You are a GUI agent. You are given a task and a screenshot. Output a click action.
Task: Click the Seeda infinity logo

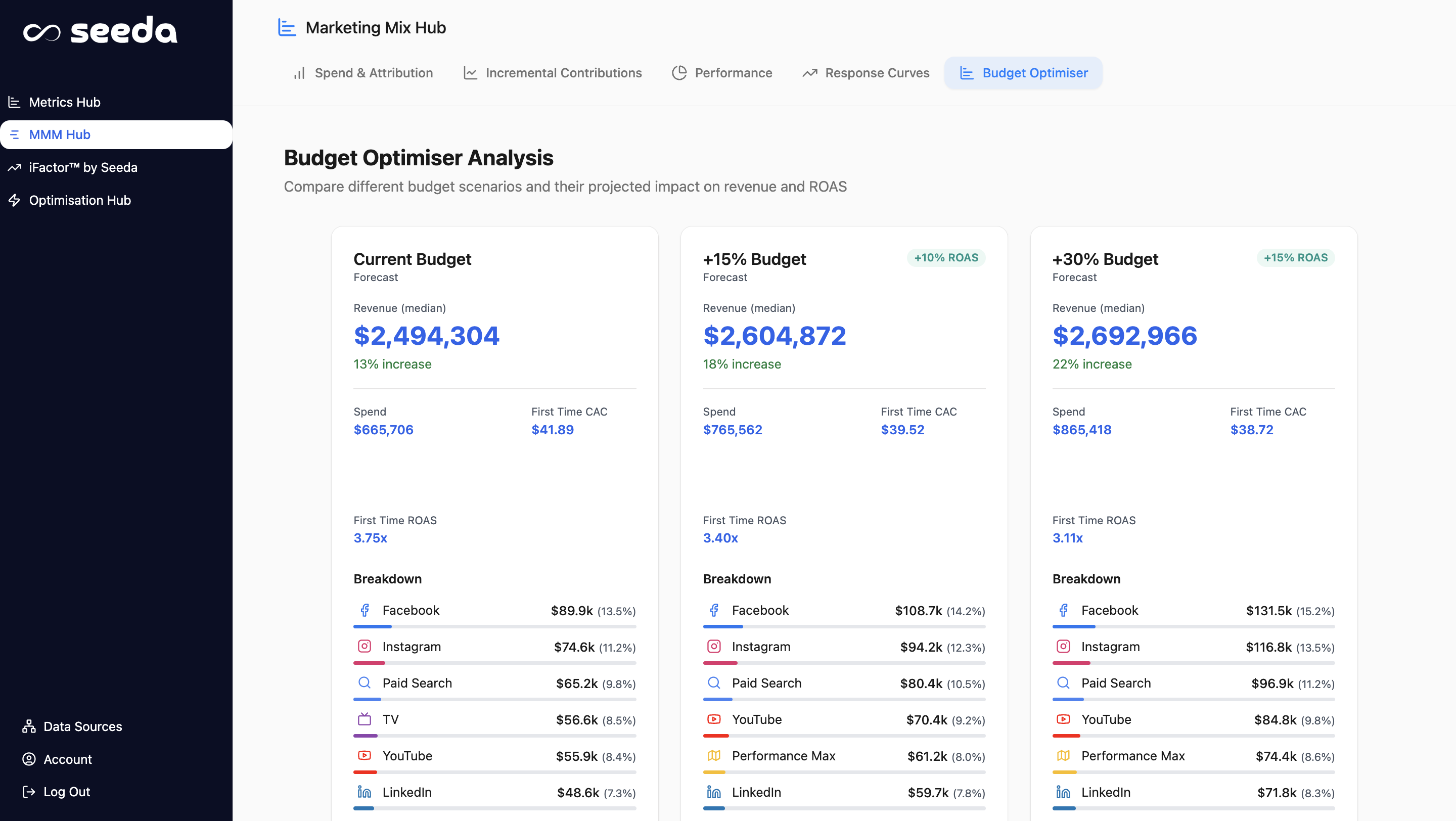42,32
